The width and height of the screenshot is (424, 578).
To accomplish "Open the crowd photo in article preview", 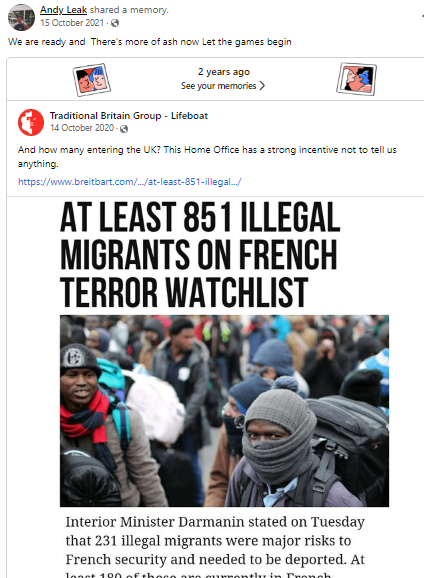I will coord(224,411).
